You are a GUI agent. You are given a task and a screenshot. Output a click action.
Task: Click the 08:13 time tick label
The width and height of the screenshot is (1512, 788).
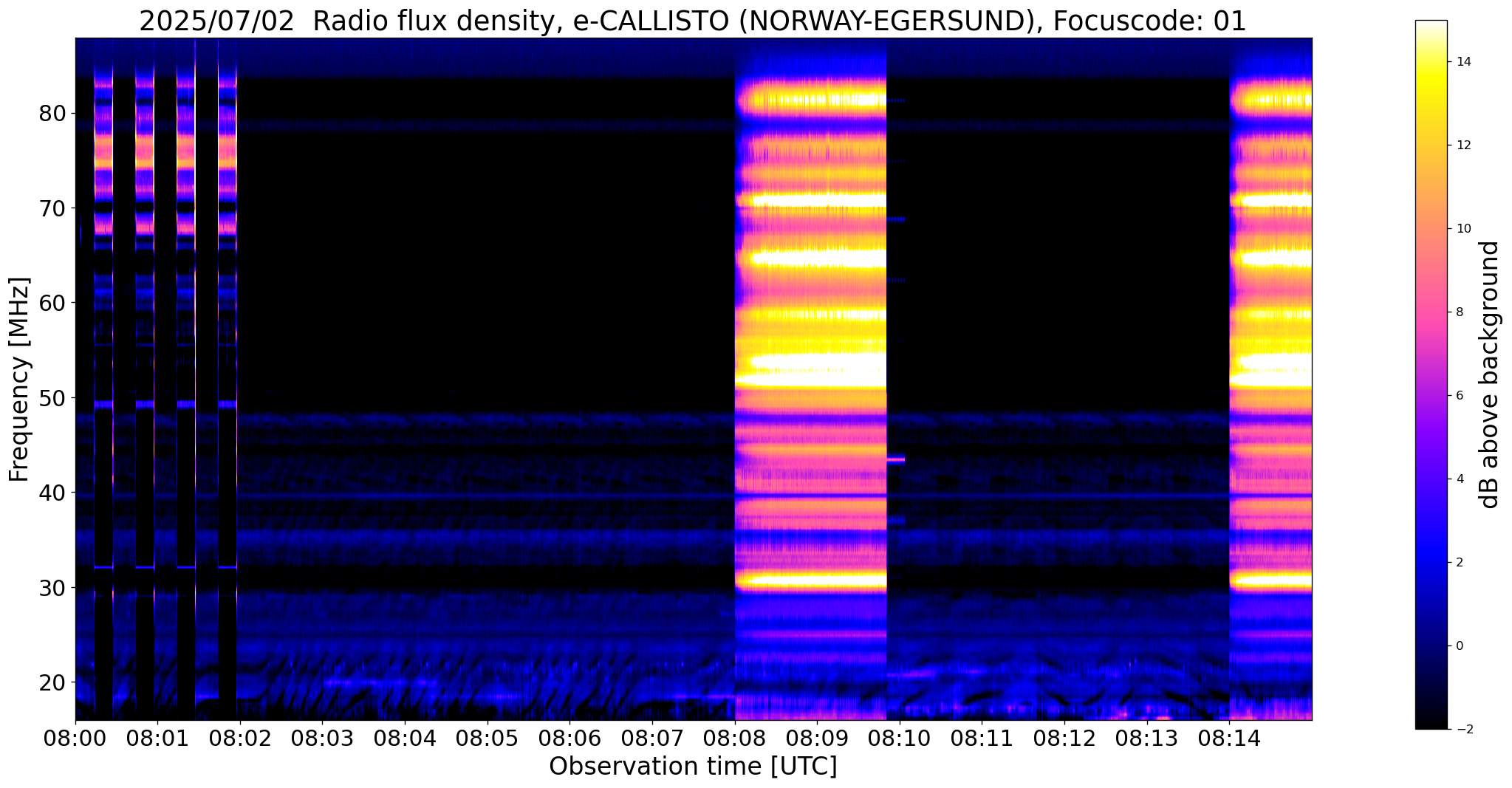point(1147,737)
